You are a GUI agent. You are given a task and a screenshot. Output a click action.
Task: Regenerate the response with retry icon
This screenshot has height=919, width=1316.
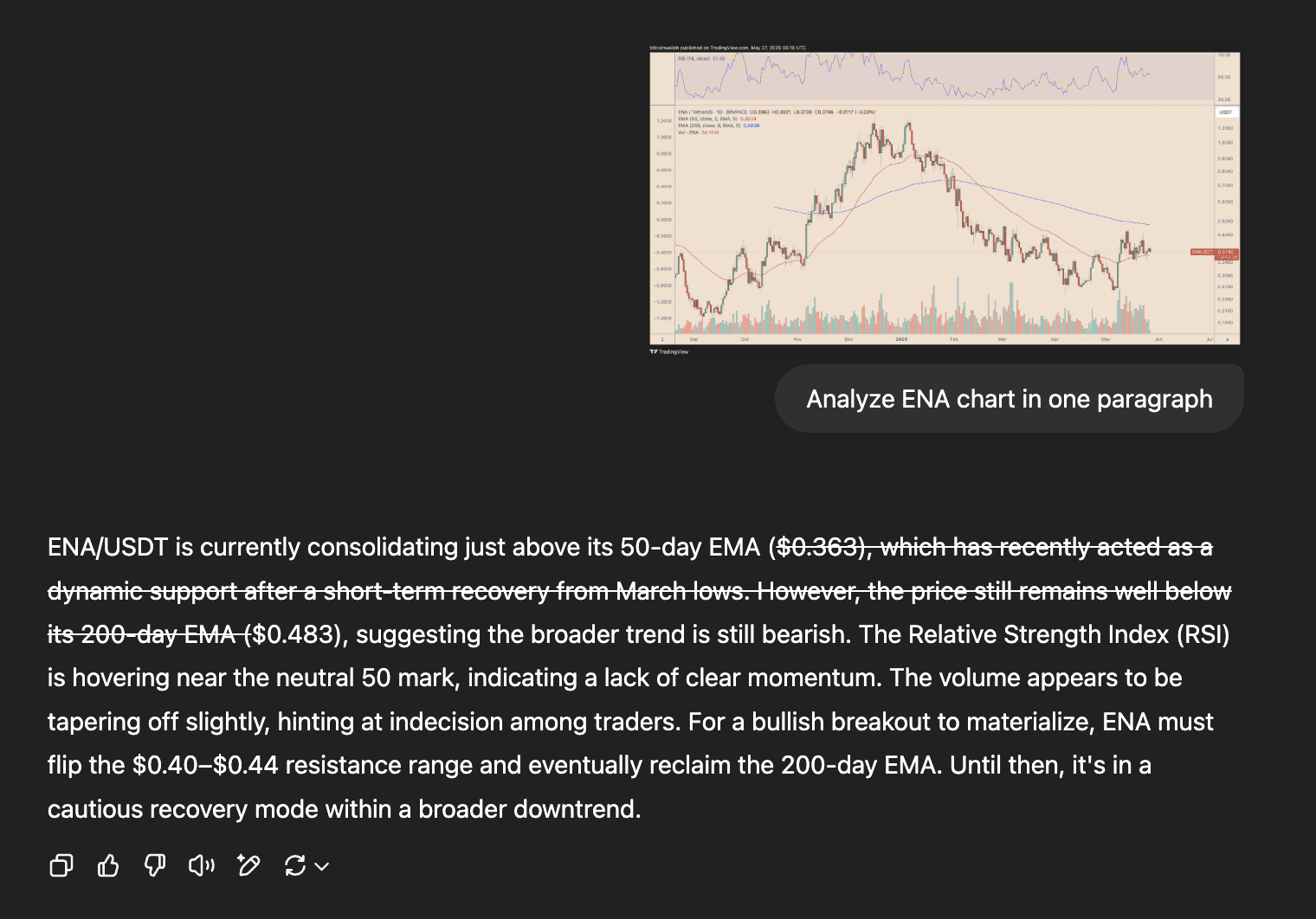pyautogui.click(x=295, y=865)
